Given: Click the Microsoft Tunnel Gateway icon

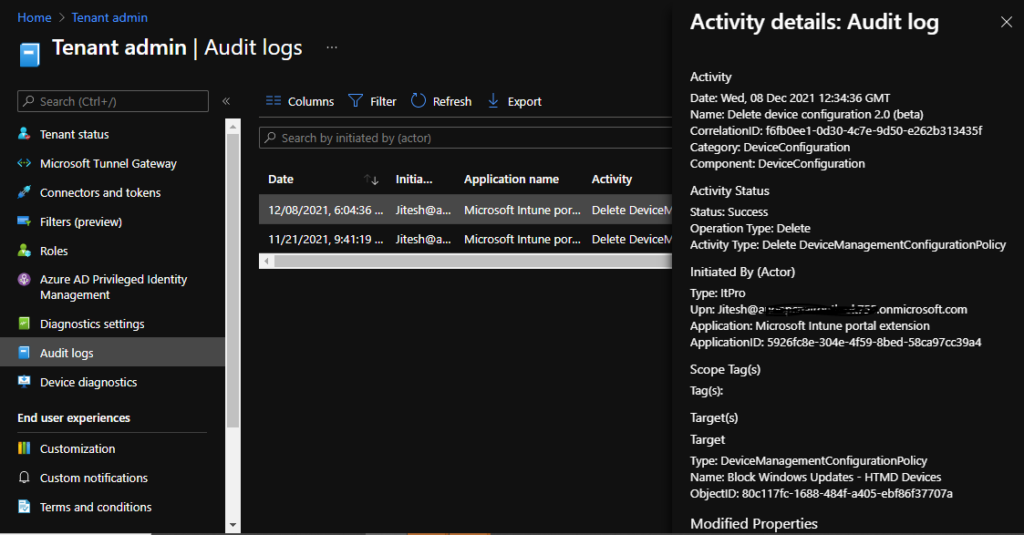Looking at the screenshot, I should point(24,163).
